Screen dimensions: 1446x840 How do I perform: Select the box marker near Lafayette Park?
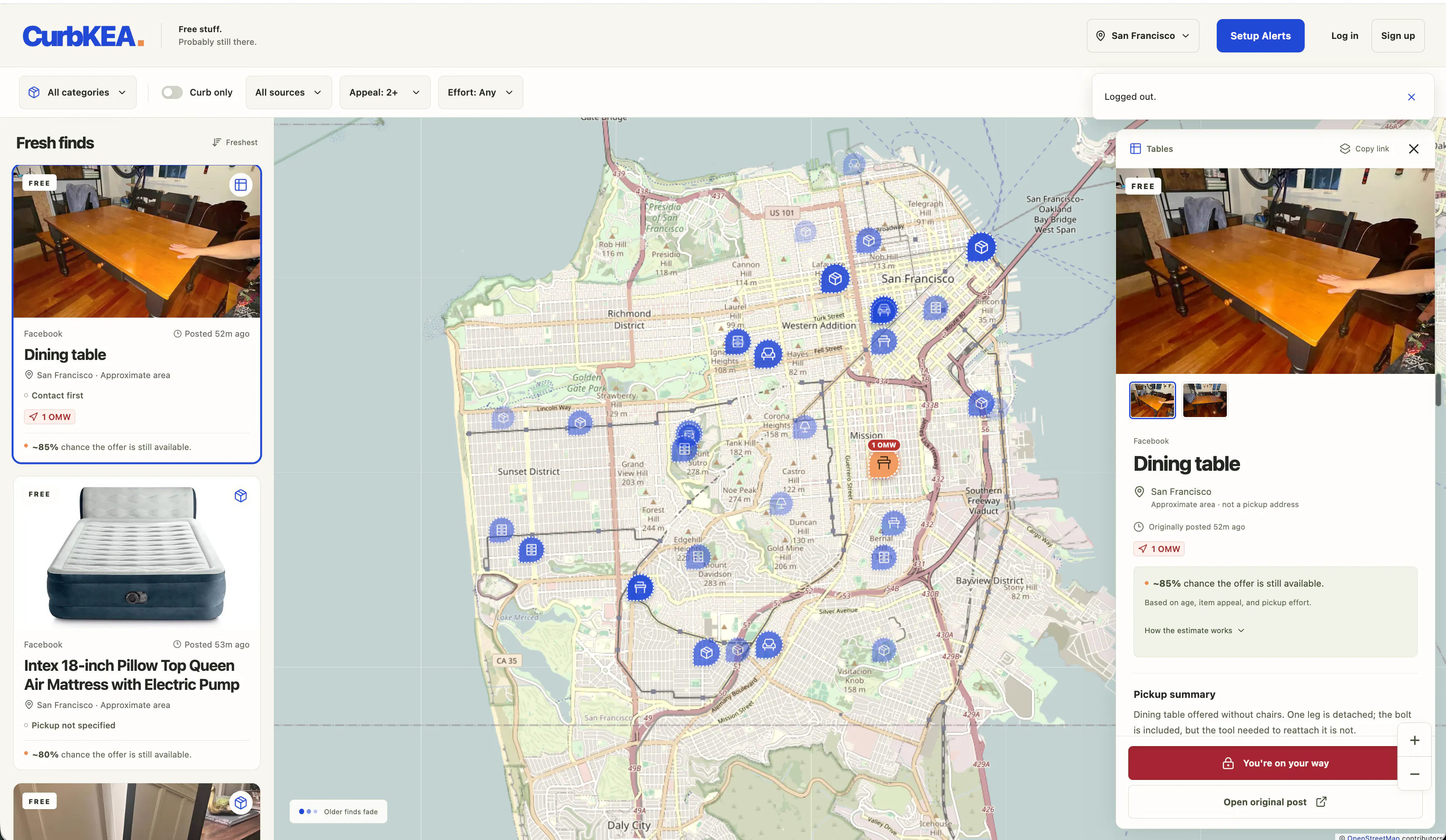[x=835, y=279]
